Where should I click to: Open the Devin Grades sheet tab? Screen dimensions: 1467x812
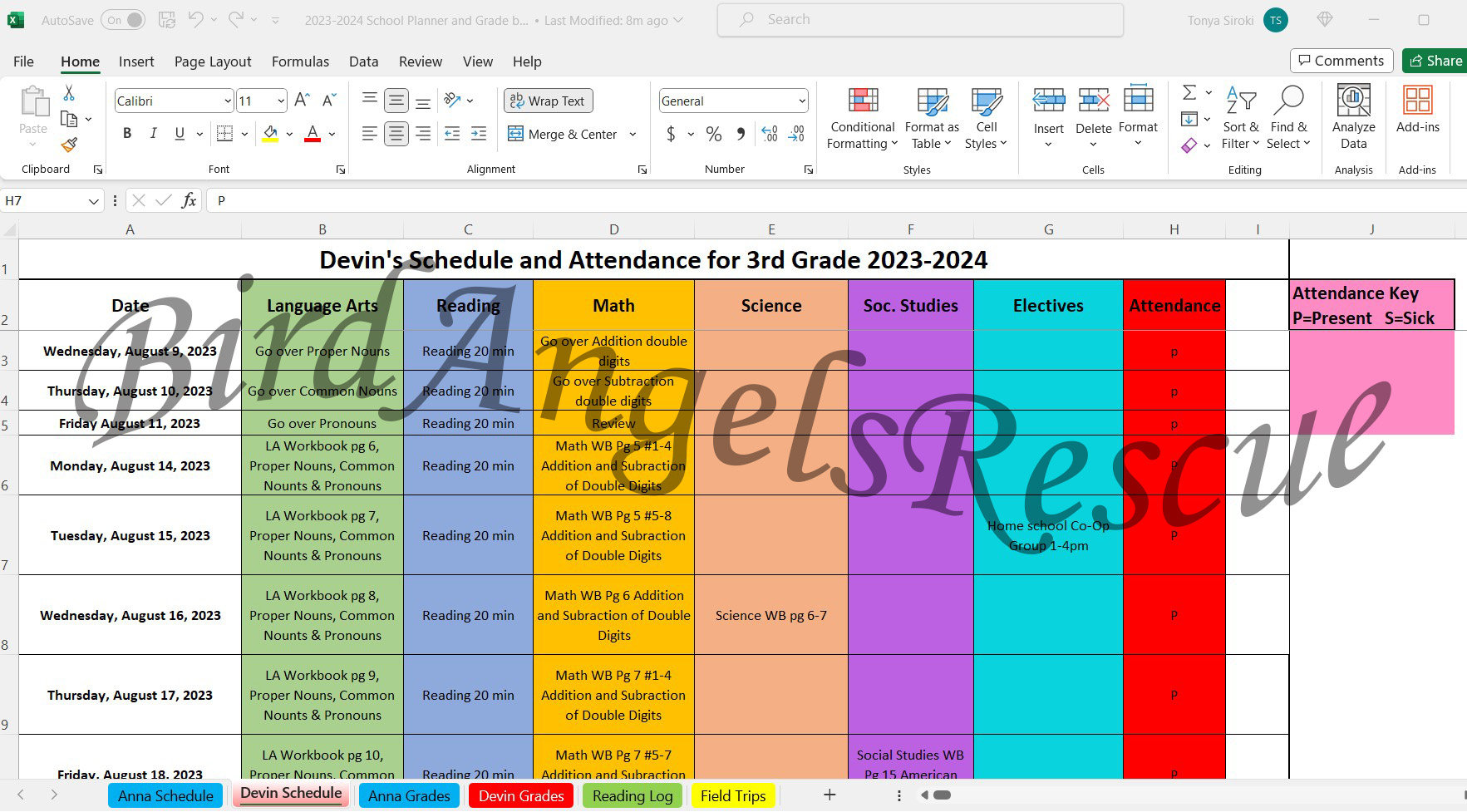point(521,795)
